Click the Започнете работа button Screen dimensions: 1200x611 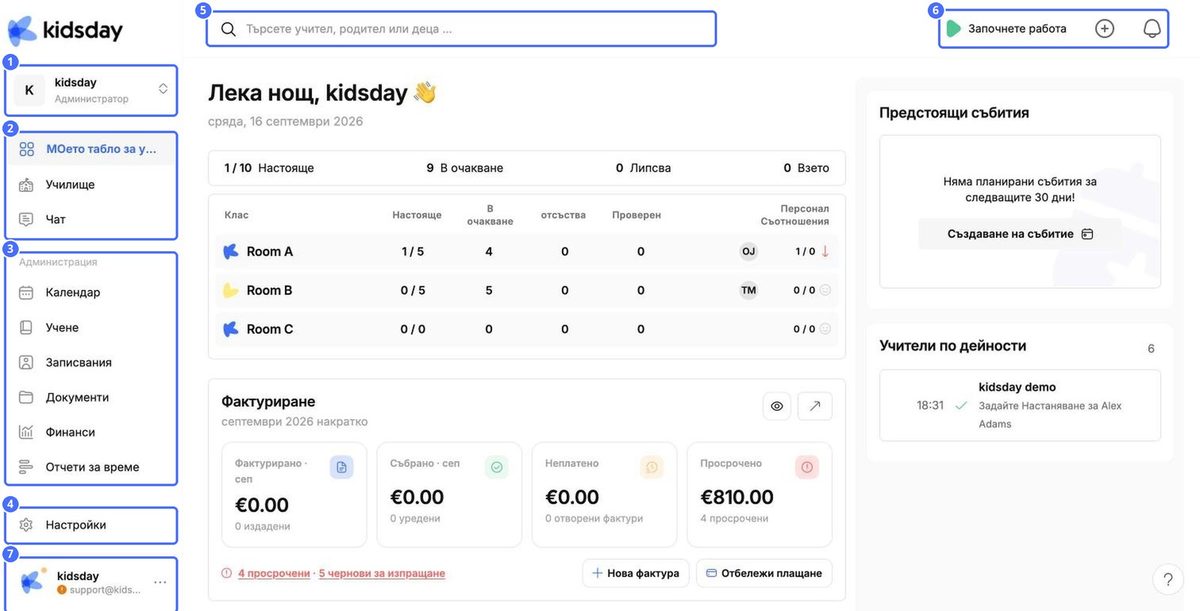point(1006,29)
